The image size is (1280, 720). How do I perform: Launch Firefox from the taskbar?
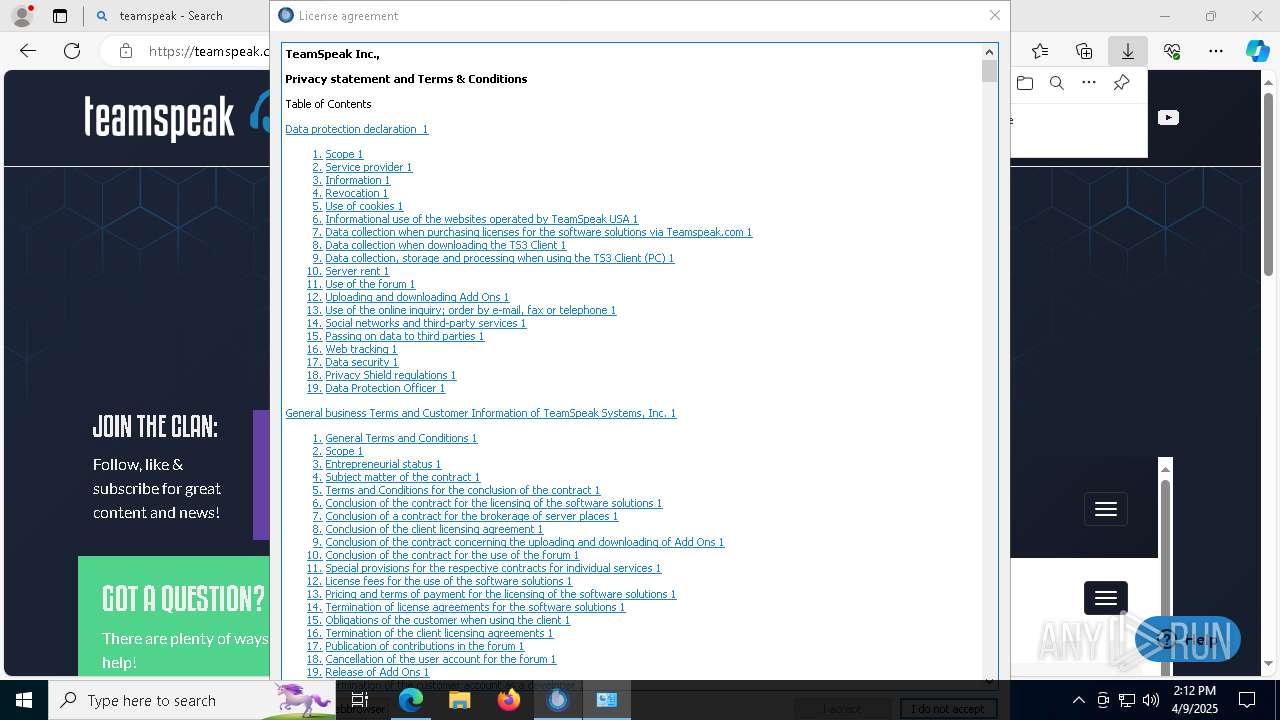coord(509,700)
